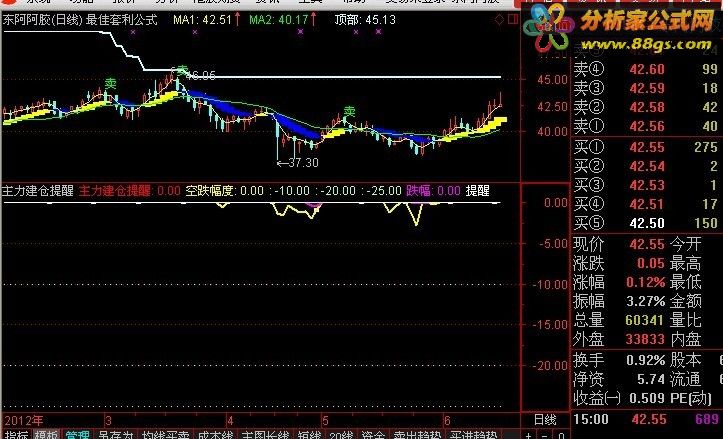
Task: Click the 37.30 low price annotation
Action: pyautogui.click(x=298, y=163)
